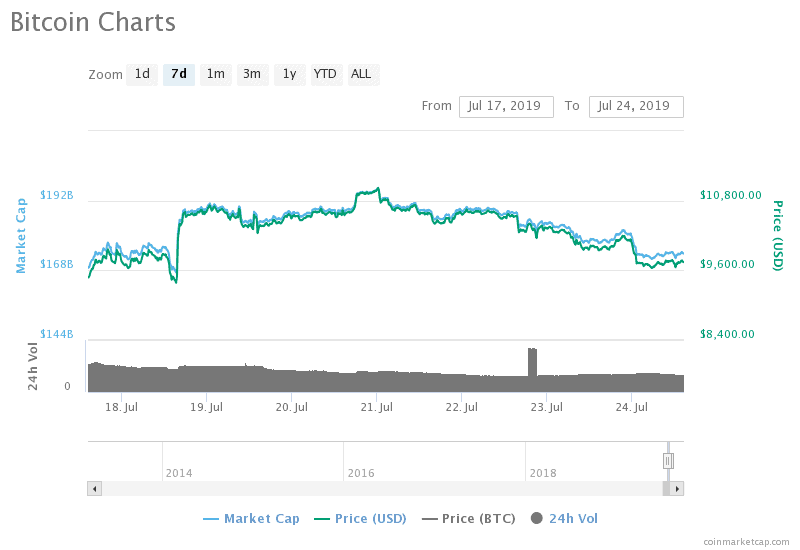Viewport: 800px width, 550px height.
Task: Select the 3m zoom range
Action: point(253,74)
